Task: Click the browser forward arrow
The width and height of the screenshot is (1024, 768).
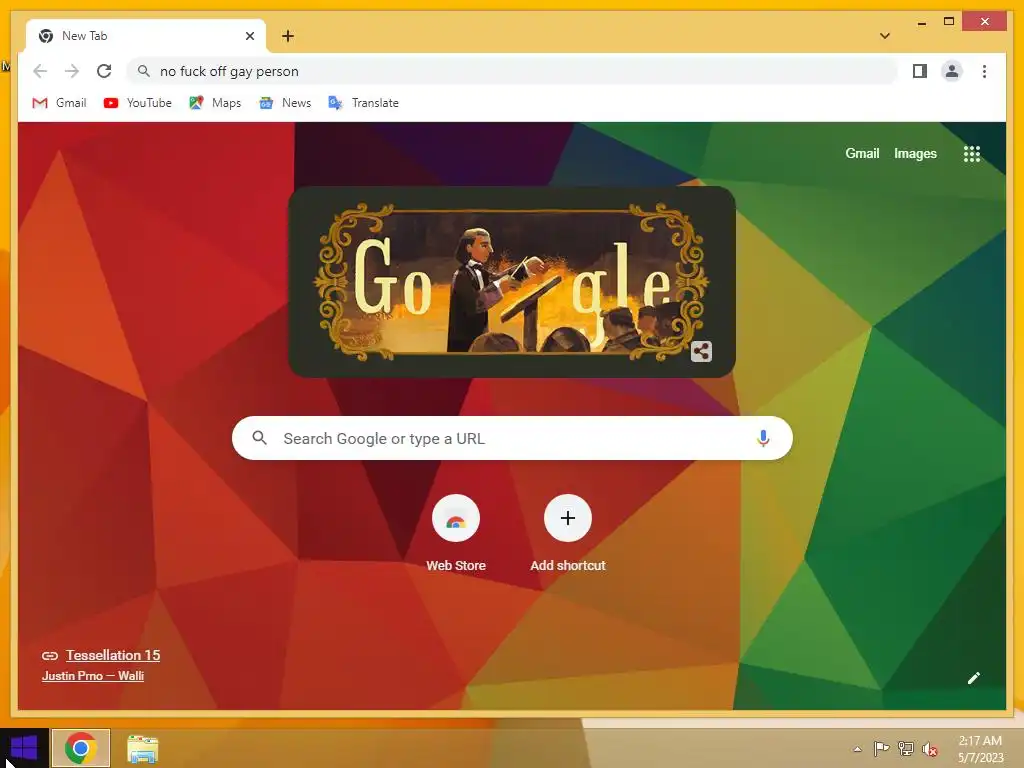Action: coord(72,71)
